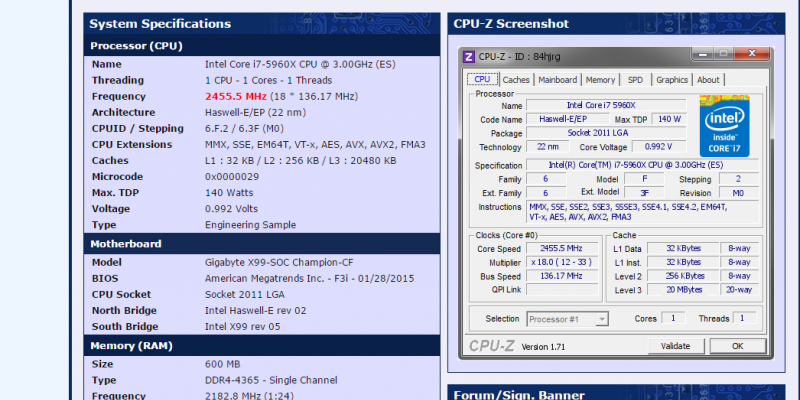Click the Intel Haswell-E rev 02 value
Image resolution: width=800 pixels, height=400 pixels.
pyautogui.click(x=256, y=311)
